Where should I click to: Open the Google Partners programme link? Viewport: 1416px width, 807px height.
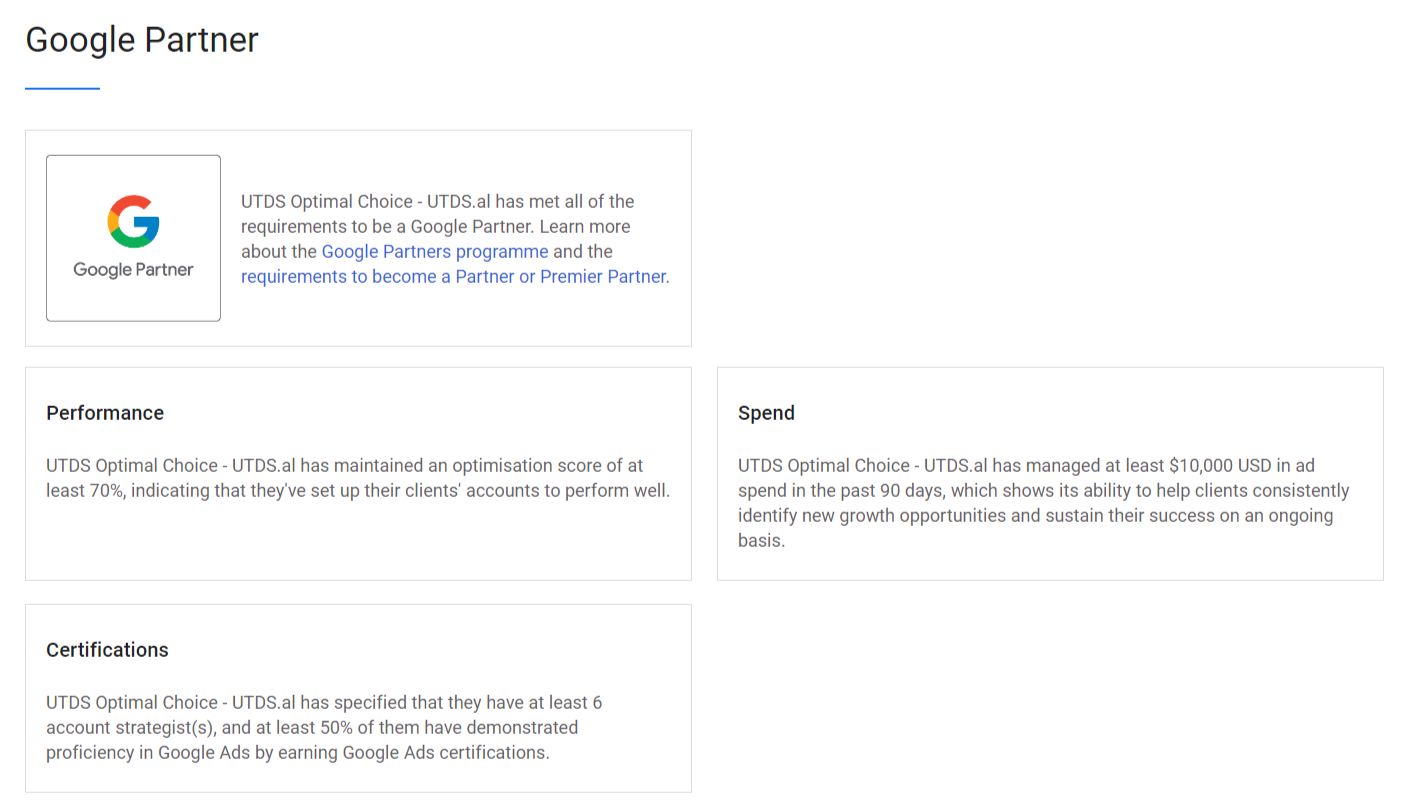435,252
